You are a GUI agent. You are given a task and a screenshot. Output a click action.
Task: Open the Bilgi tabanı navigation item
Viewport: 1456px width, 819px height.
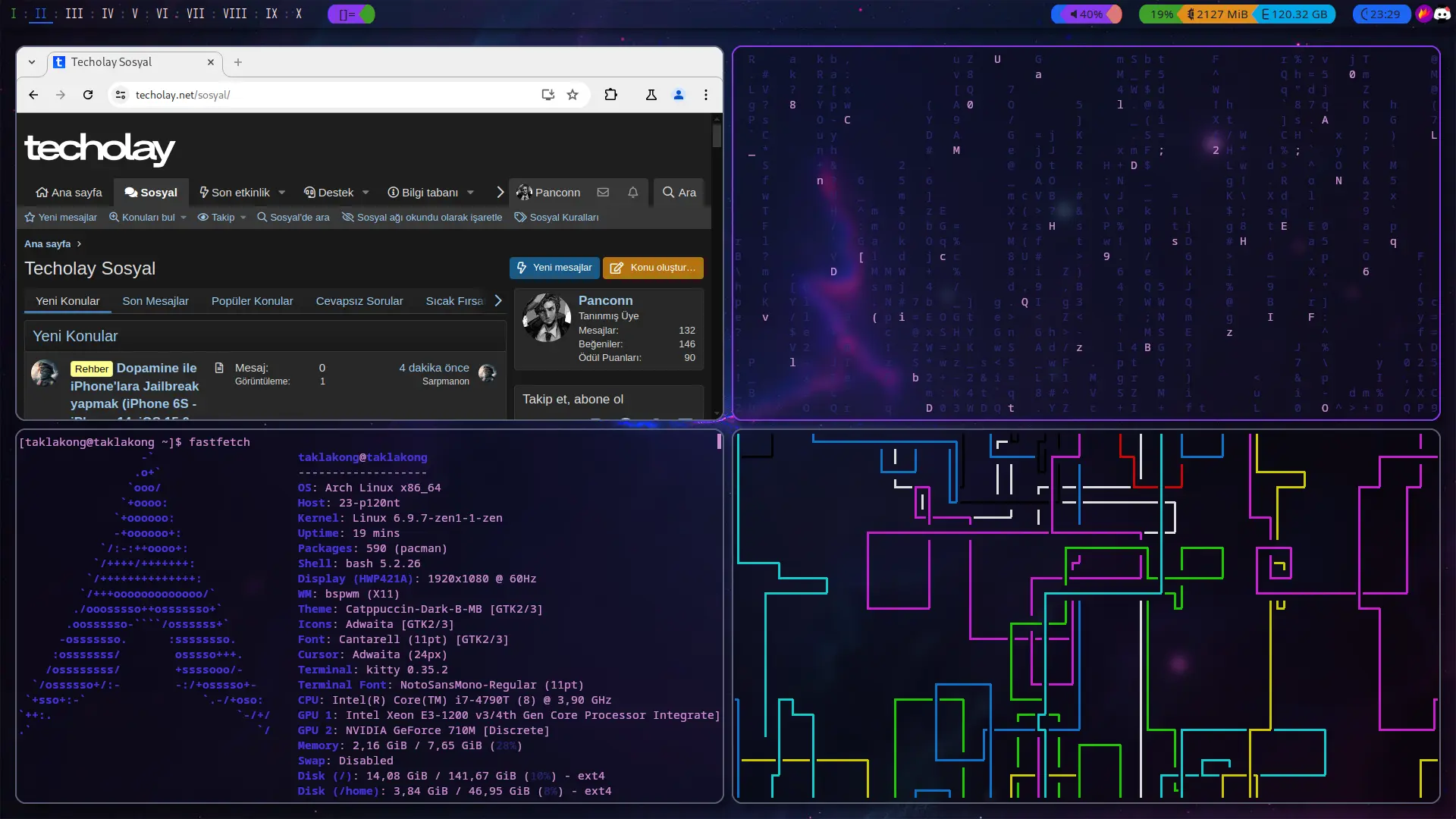pyautogui.click(x=423, y=193)
